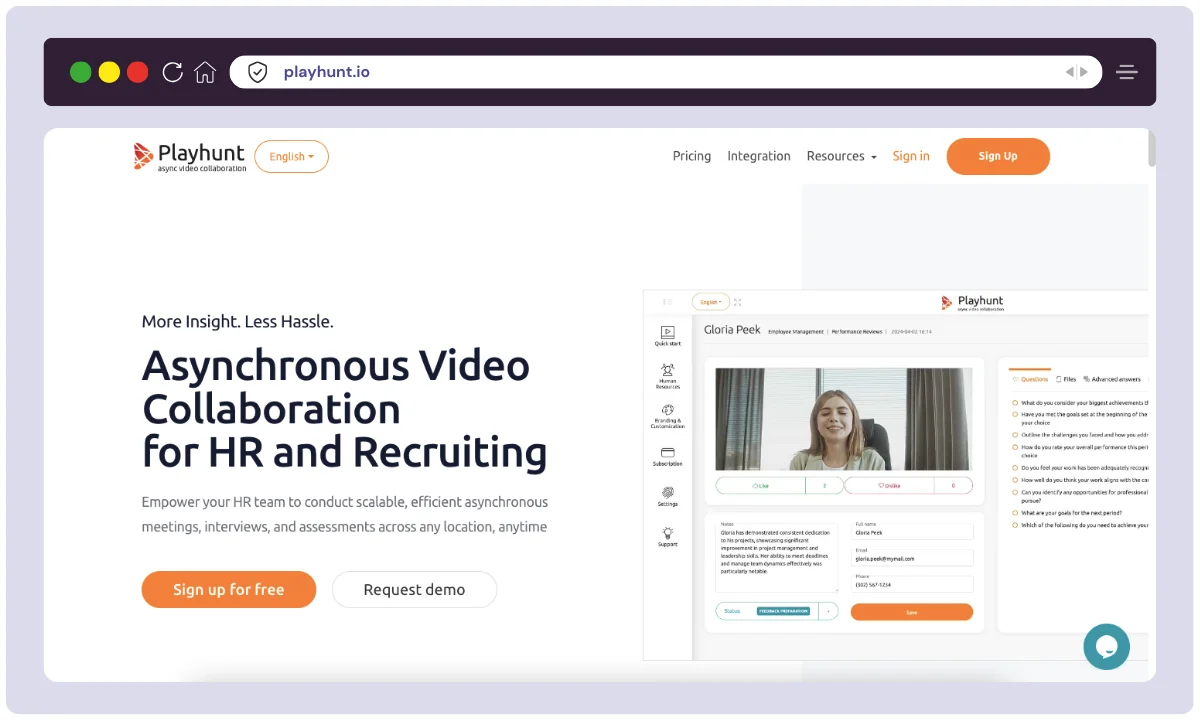Image resolution: width=1200 pixels, height=720 pixels.
Task: Click the Full name field with Gloria Peek
Action: [x=912, y=533]
